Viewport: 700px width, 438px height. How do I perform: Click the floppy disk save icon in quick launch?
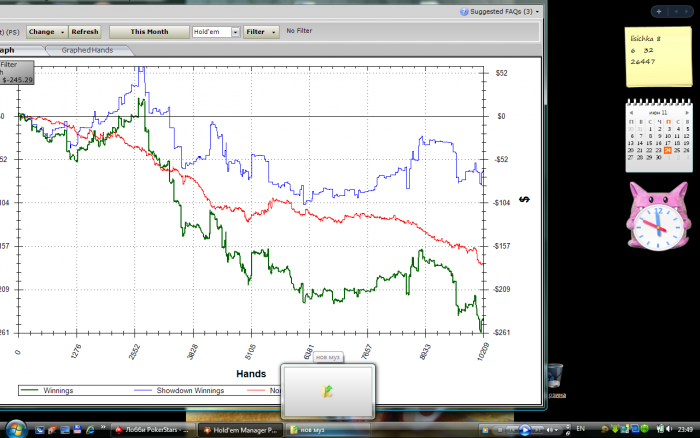[77, 430]
